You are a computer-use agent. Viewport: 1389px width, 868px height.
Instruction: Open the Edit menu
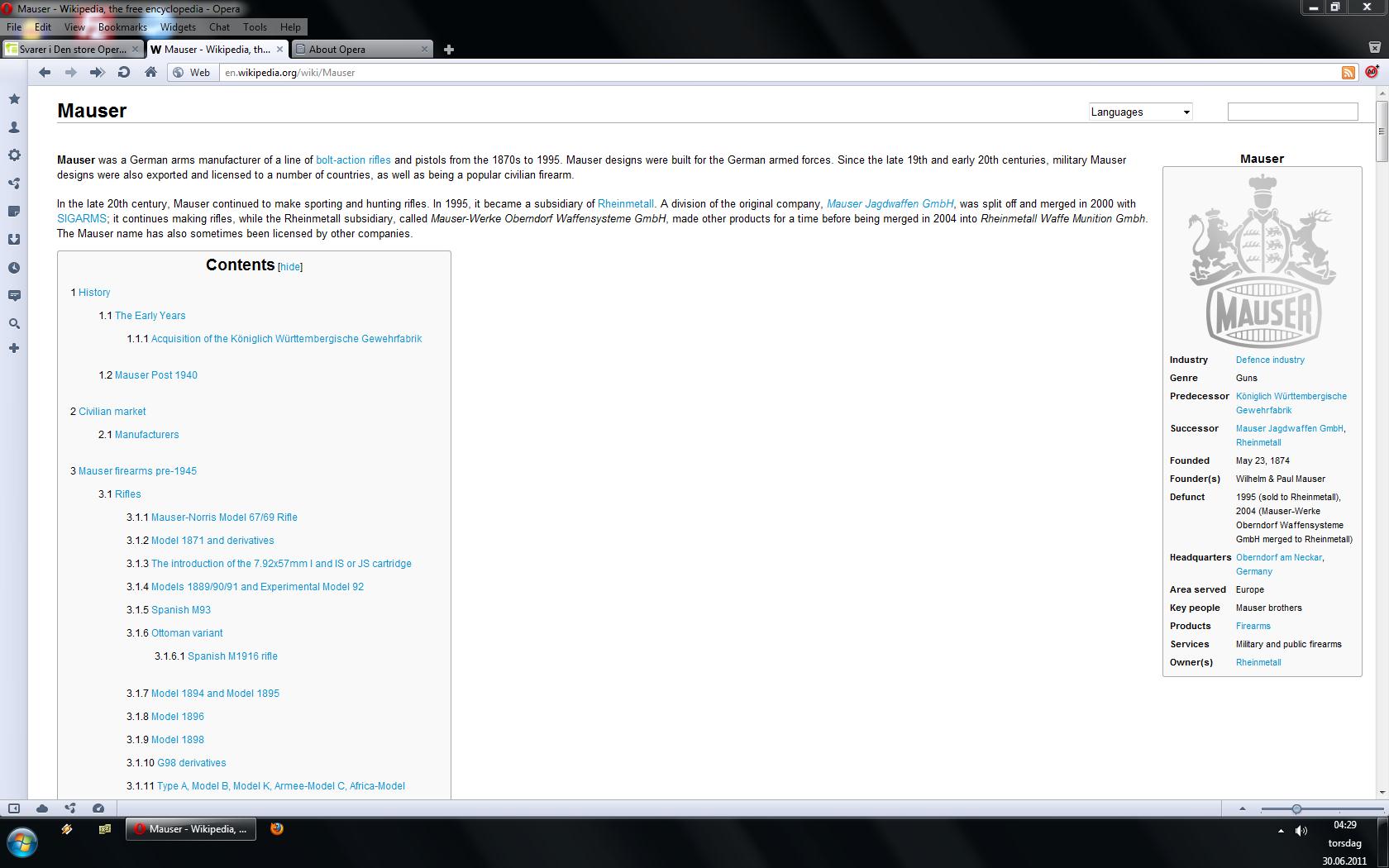tap(43, 27)
